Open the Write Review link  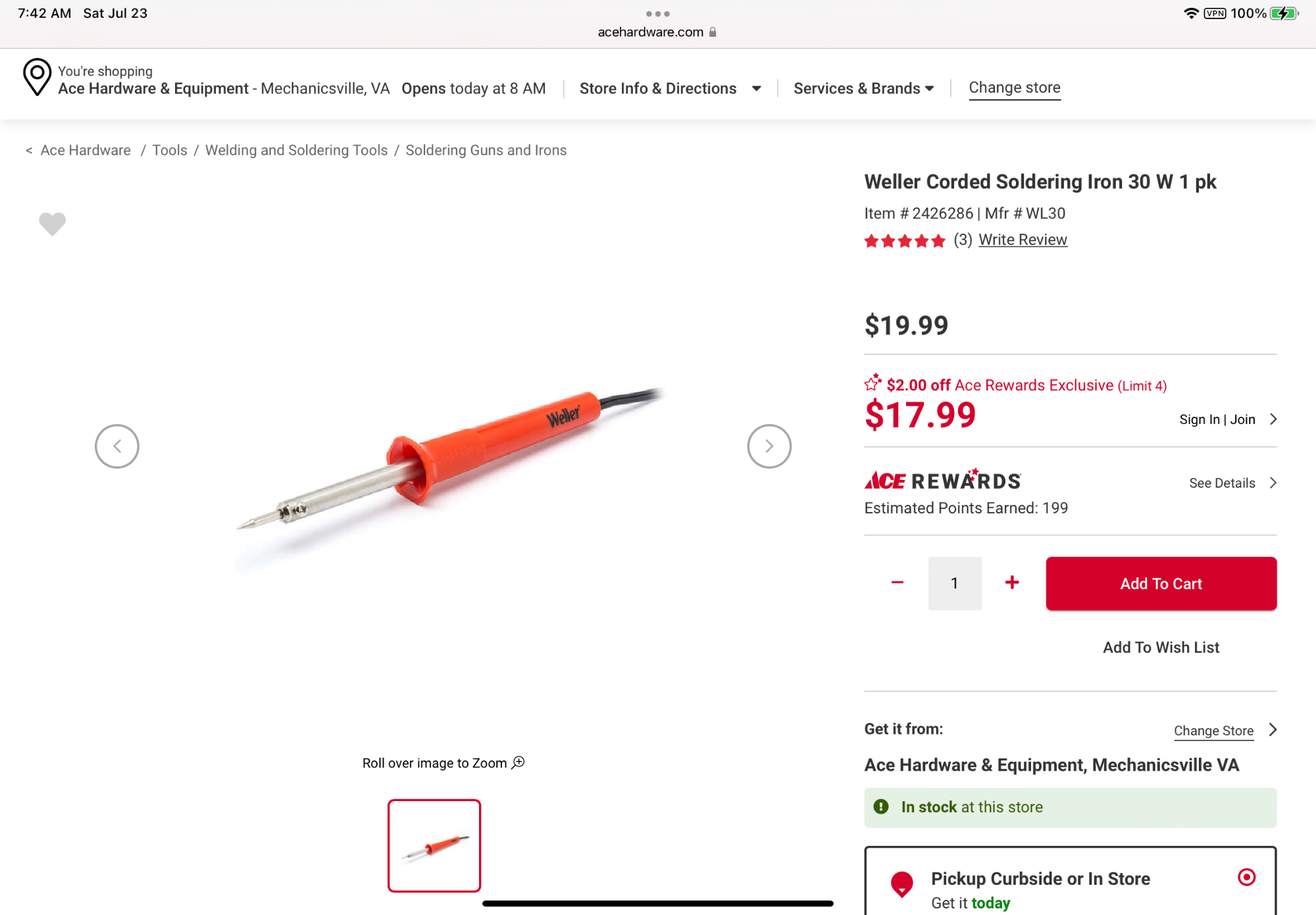pyautogui.click(x=1023, y=240)
